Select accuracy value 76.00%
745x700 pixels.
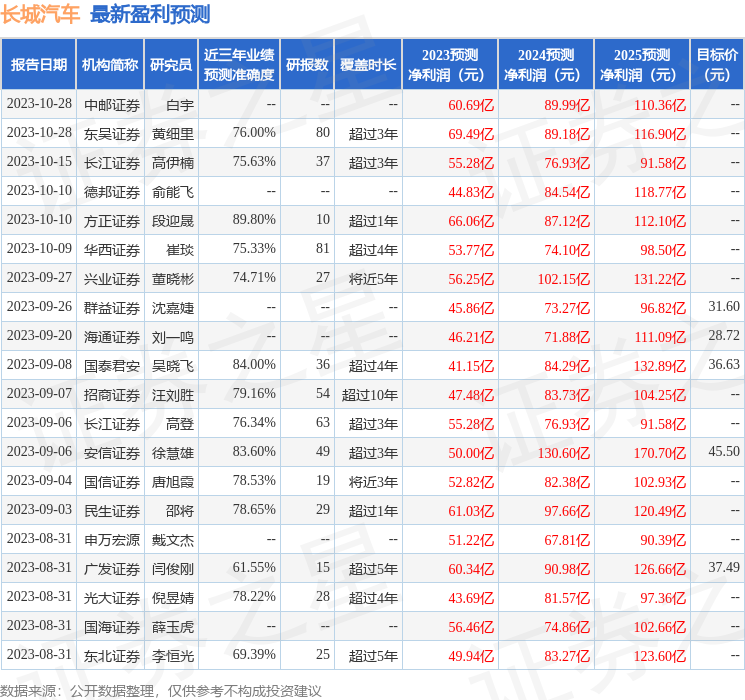click(254, 132)
